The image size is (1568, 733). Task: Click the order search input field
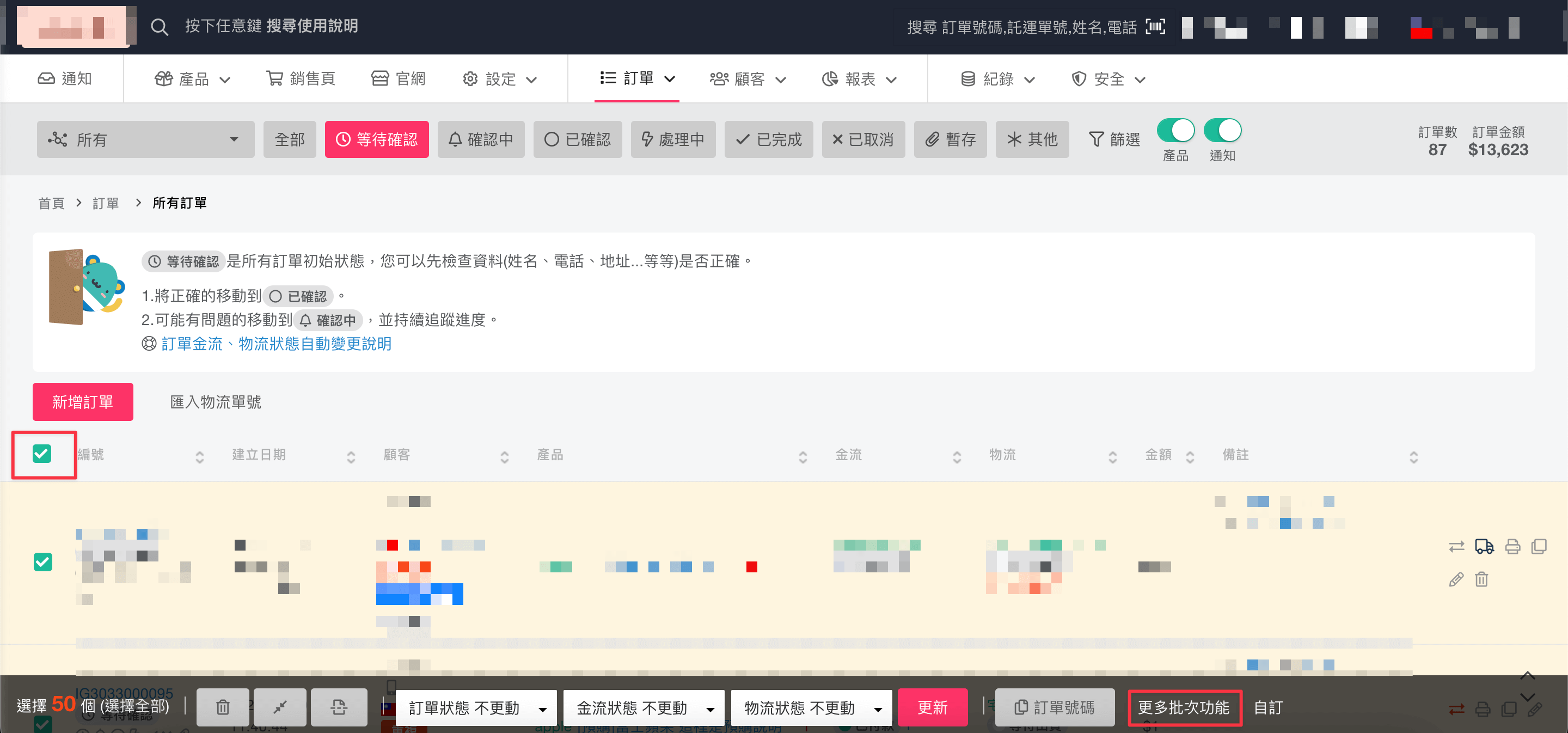[x=1021, y=27]
